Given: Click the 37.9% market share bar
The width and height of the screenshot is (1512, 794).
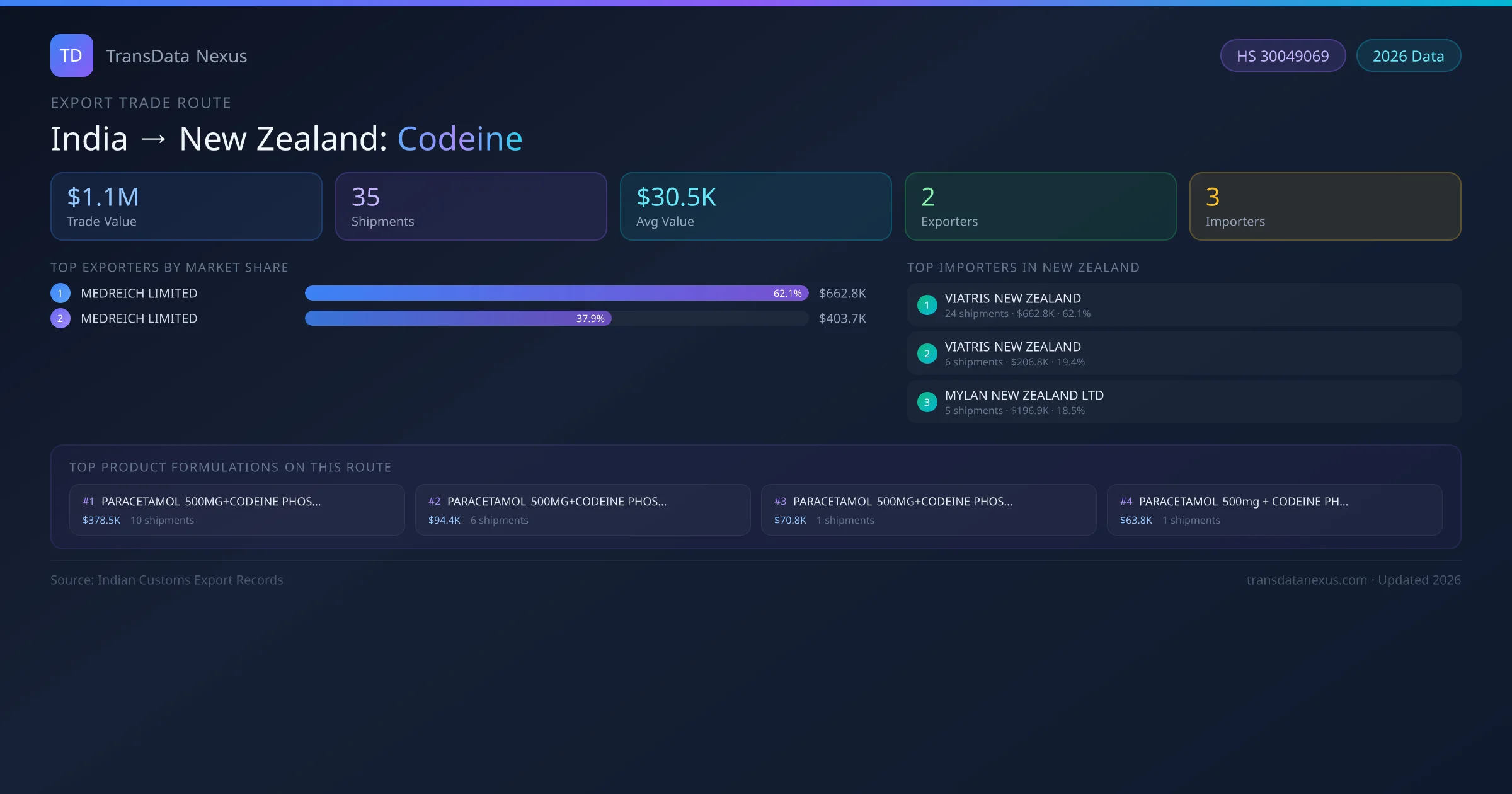Looking at the screenshot, I should (x=458, y=318).
